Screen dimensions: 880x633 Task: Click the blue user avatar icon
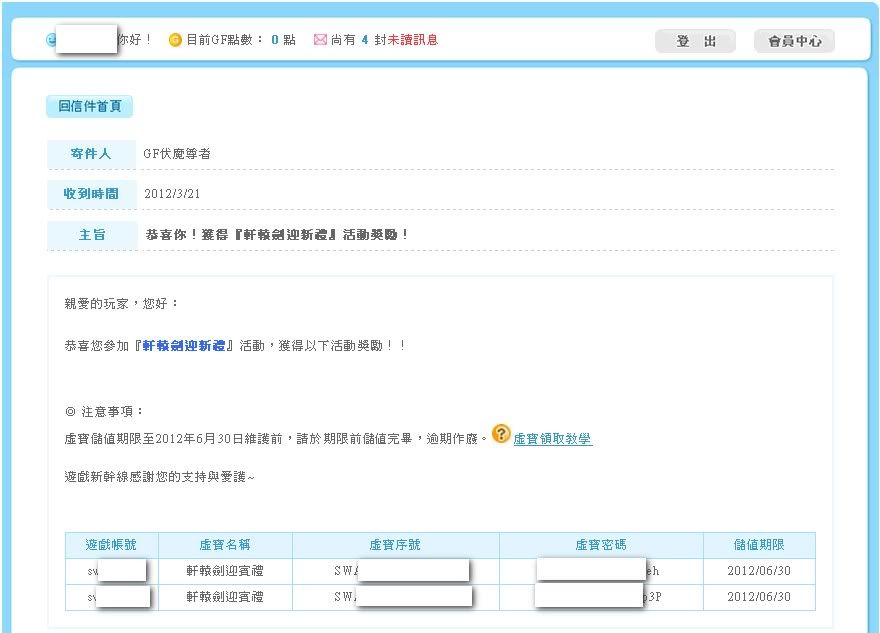pos(50,40)
